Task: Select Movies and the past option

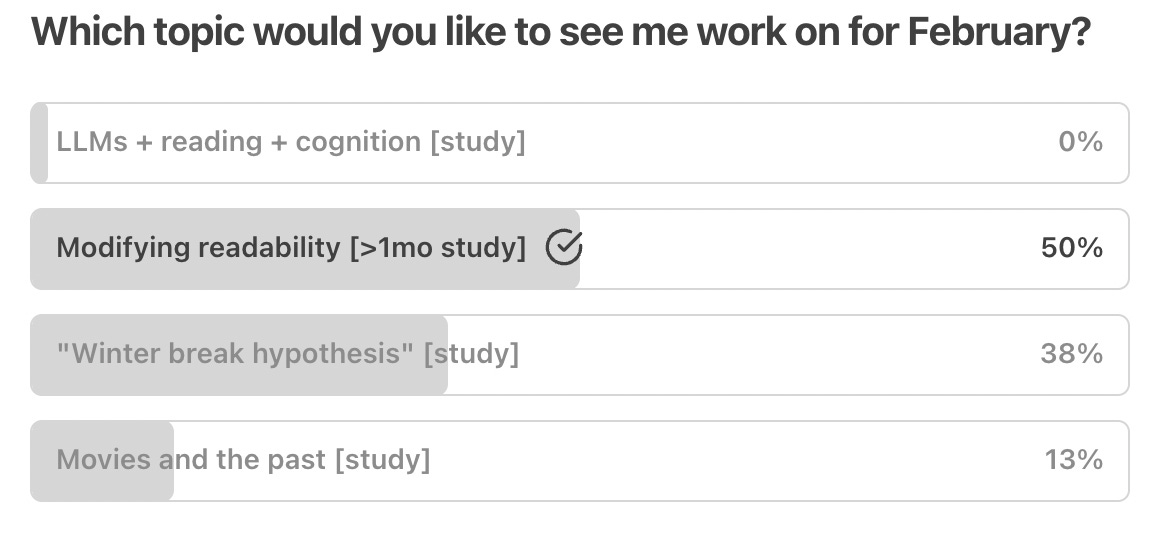Action: 579,461
